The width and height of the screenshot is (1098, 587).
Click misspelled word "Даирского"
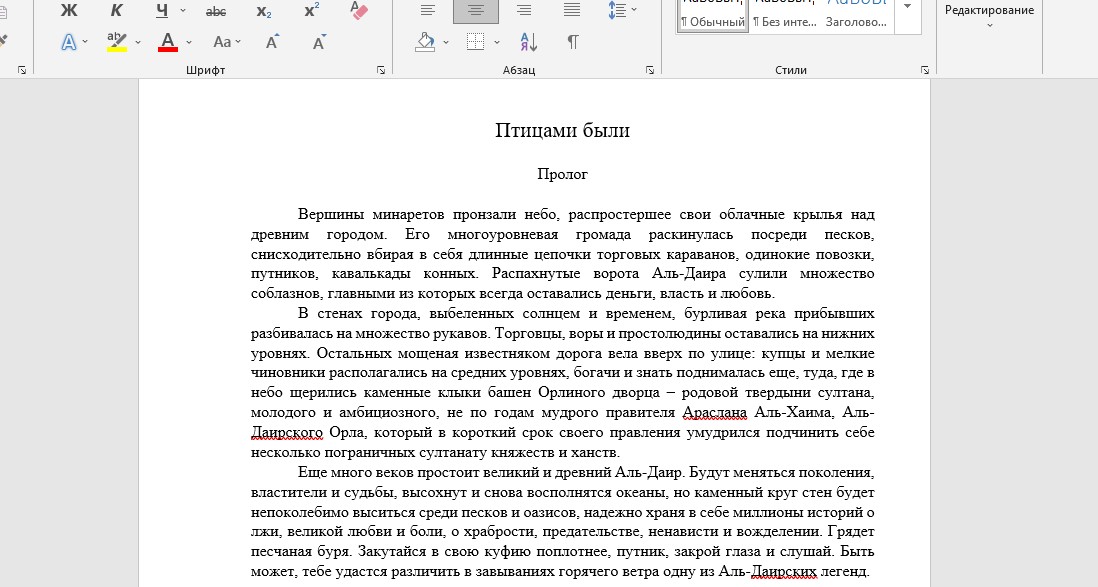pos(286,432)
